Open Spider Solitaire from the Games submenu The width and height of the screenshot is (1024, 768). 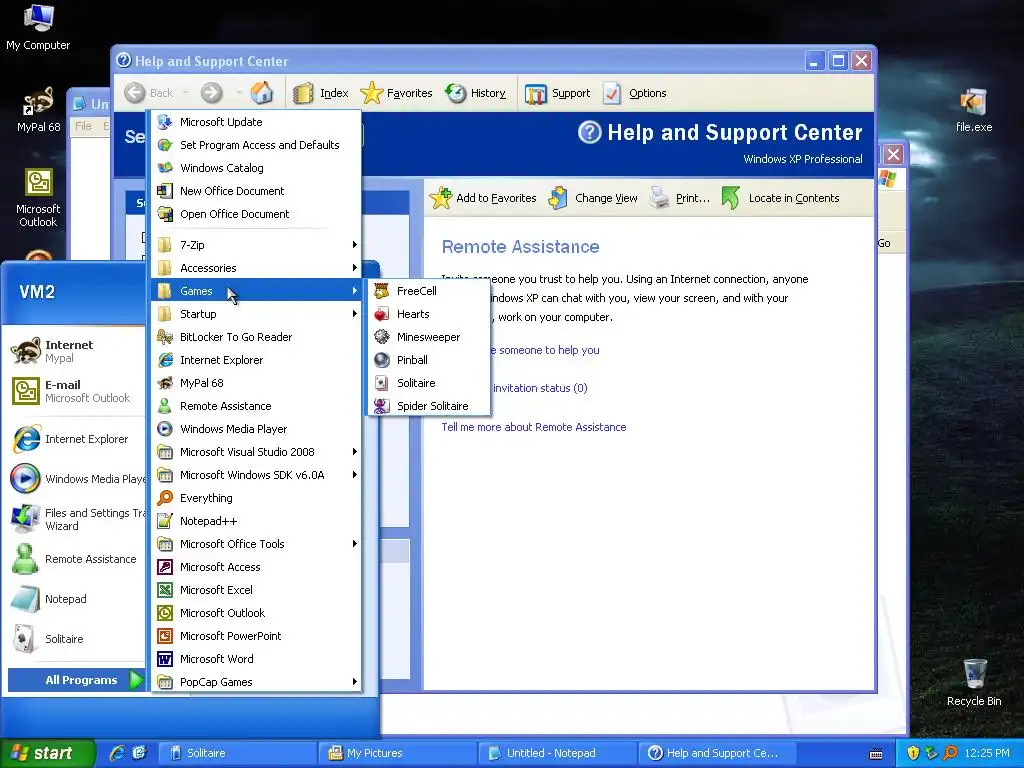click(428, 406)
